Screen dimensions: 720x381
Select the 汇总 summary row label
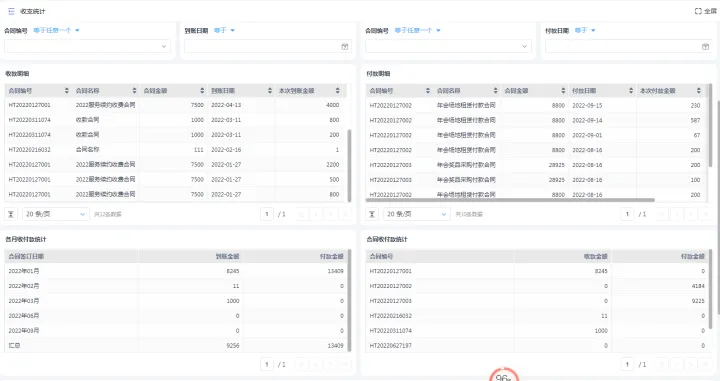(x=14, y=346)
